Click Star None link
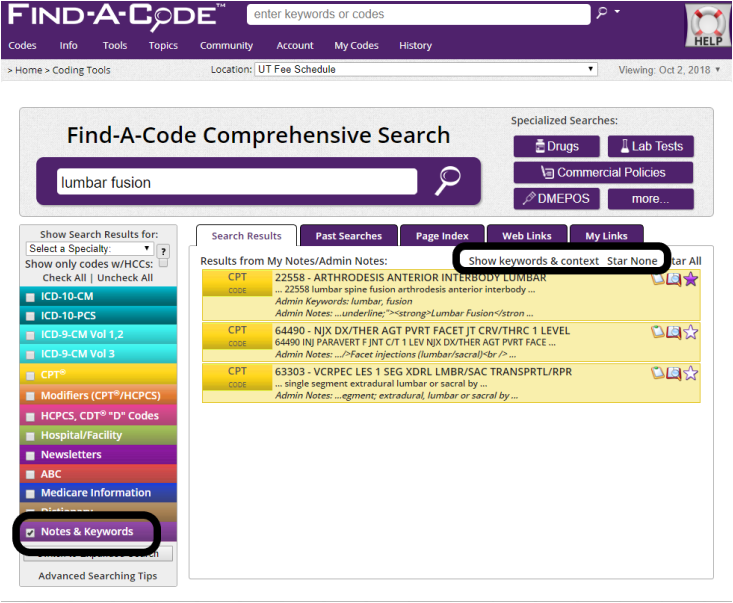 point(632,261)
